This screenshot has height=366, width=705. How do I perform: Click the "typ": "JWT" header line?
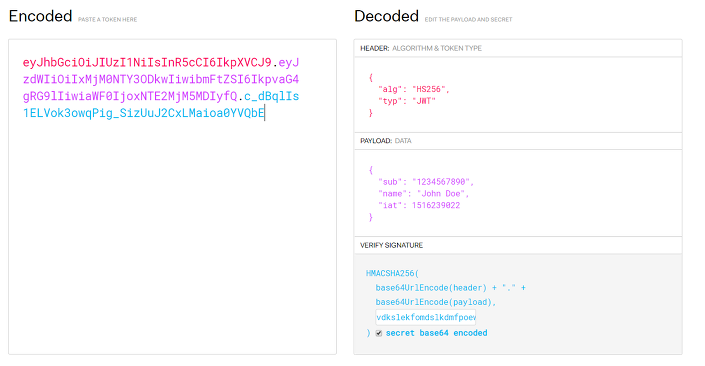(407, 101)
